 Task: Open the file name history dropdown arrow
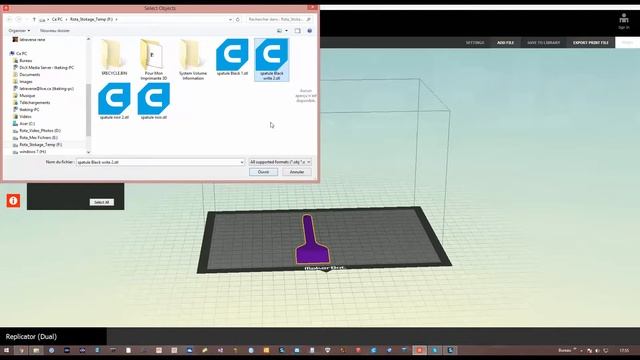pos(242,162)
